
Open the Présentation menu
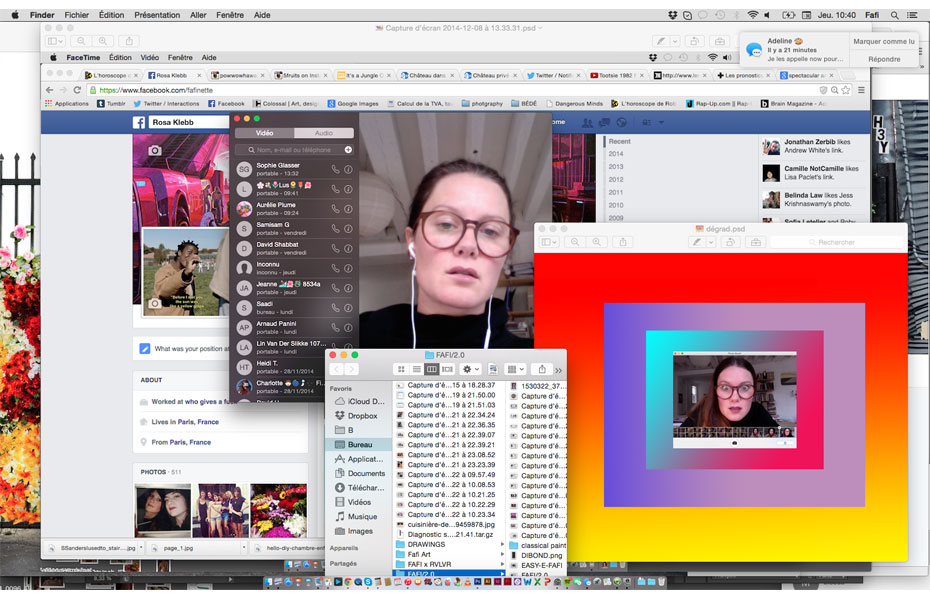[x=157, y=15]
